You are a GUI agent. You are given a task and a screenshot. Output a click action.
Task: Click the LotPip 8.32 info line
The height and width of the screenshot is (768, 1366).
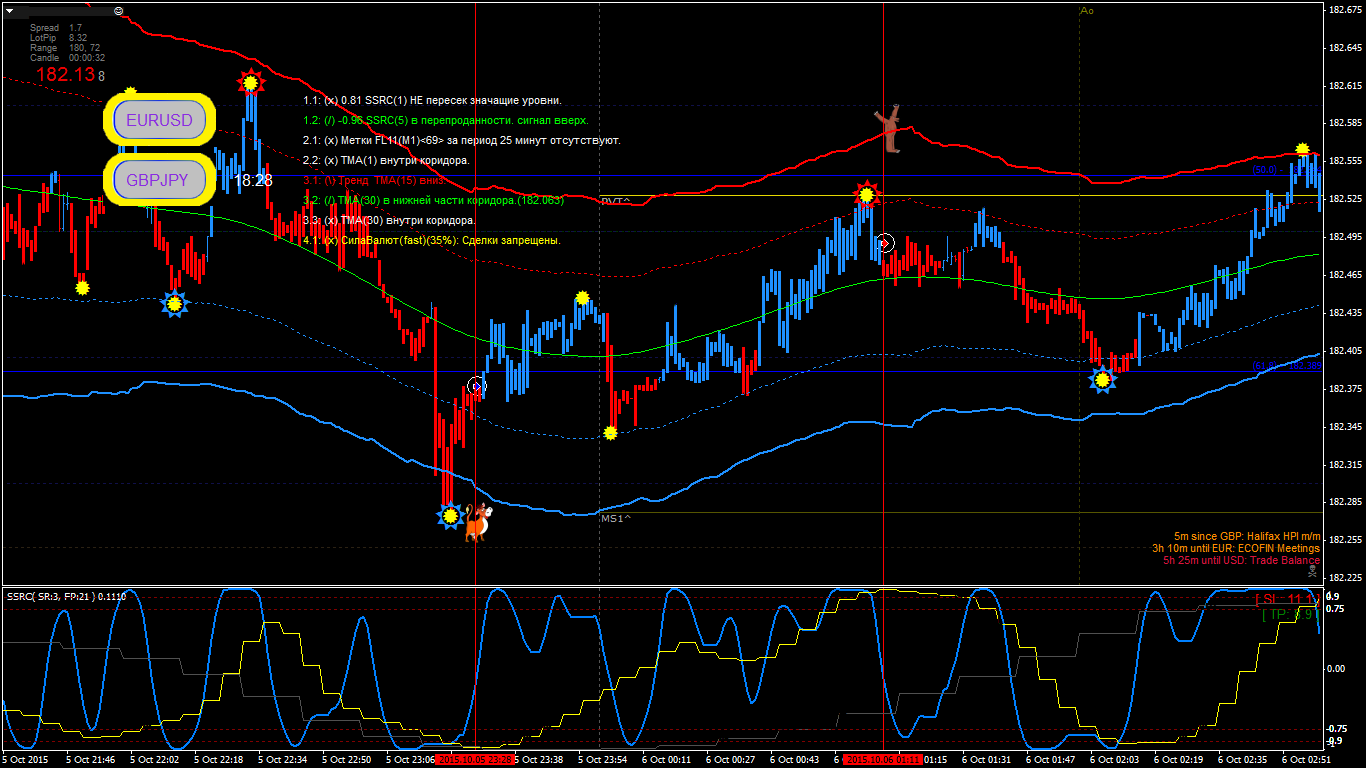tap(58, 38)
